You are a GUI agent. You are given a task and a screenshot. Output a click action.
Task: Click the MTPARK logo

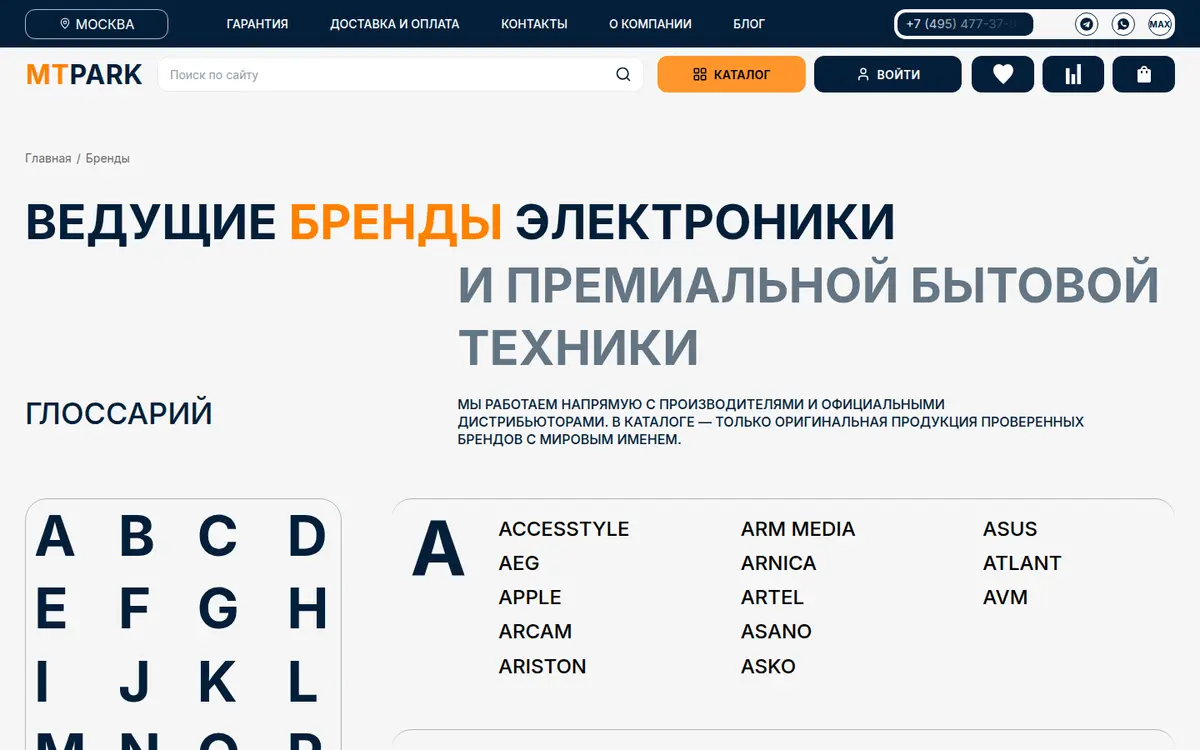pyautogui.click(x=84, y=74)
